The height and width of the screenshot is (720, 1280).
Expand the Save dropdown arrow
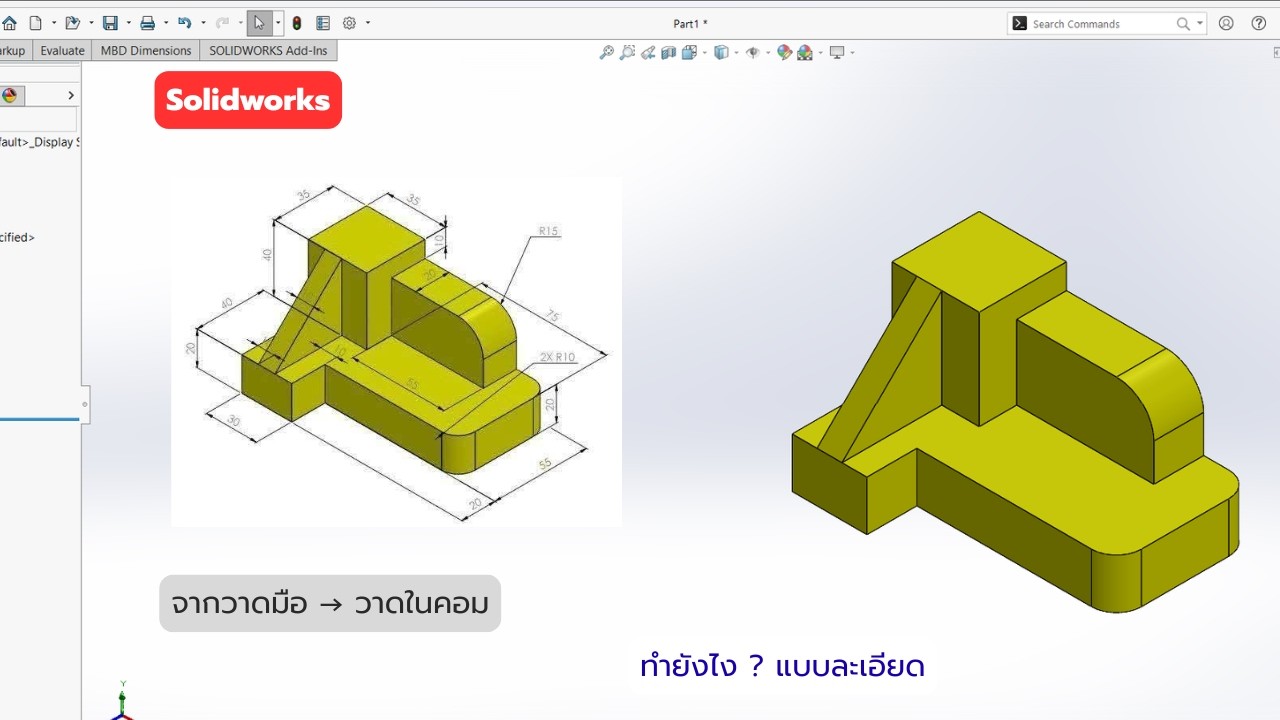click(128, 23)
